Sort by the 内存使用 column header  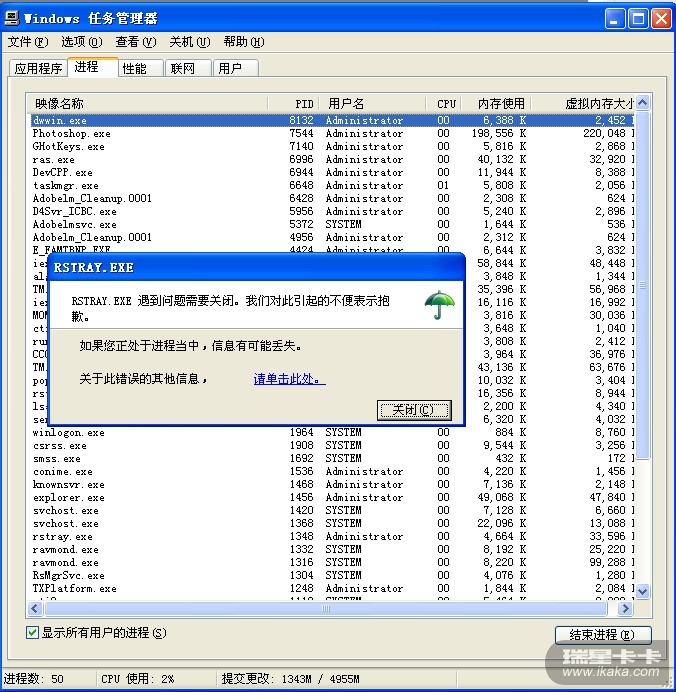(496, 104)
